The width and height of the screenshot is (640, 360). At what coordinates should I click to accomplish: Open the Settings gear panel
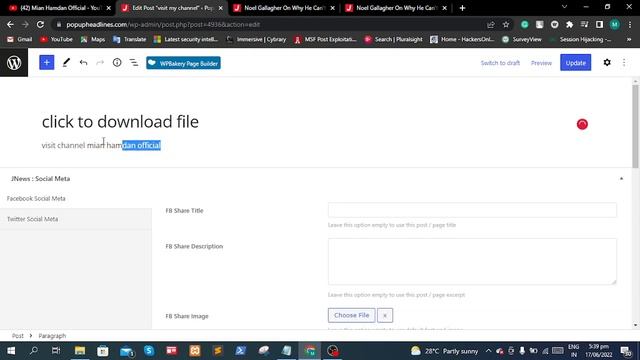point(607,62)
